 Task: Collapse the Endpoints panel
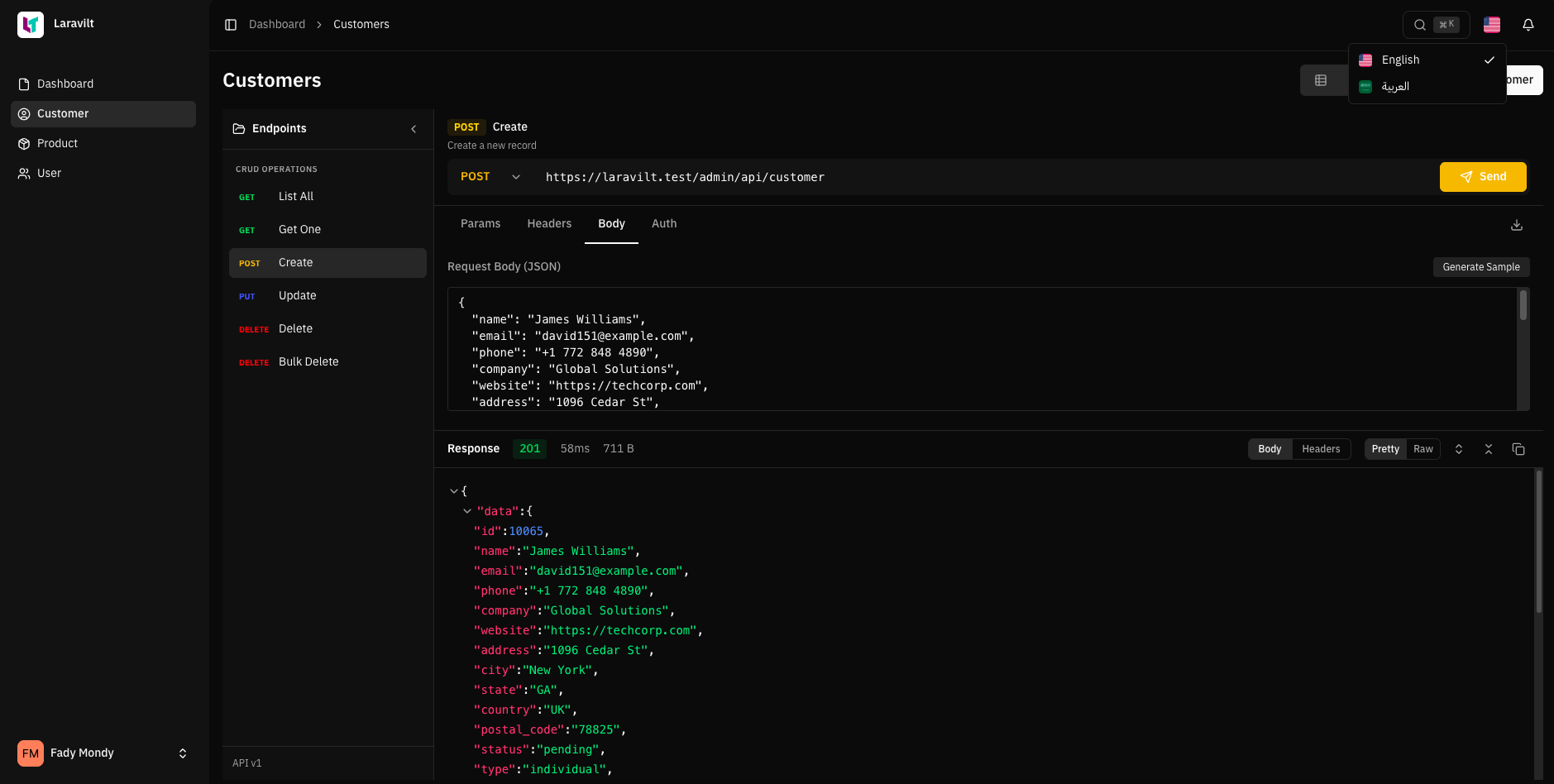click(x=414, y=129)
